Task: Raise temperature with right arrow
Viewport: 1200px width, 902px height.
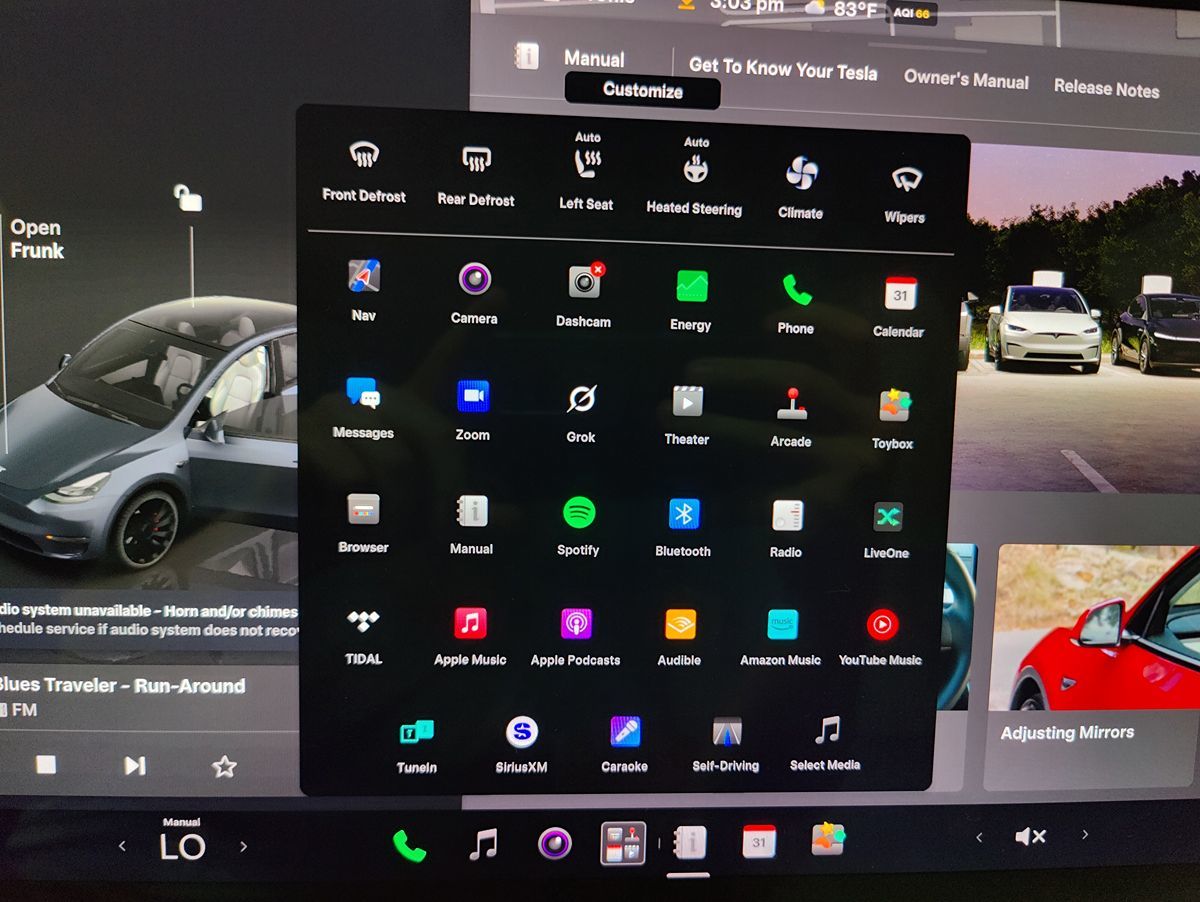Action: [x=243, y=847]
